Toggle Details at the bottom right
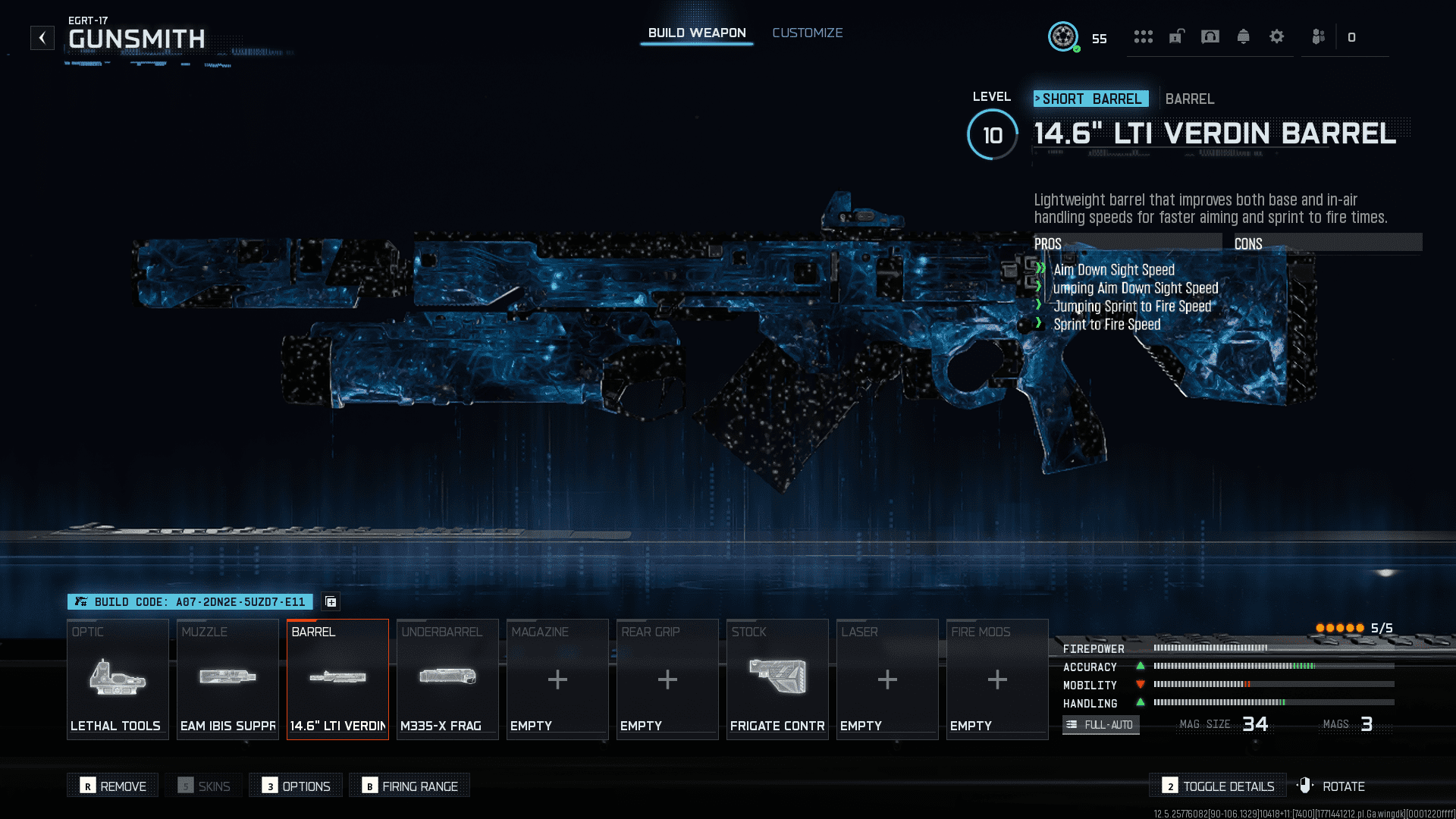 pos(1218,786)
